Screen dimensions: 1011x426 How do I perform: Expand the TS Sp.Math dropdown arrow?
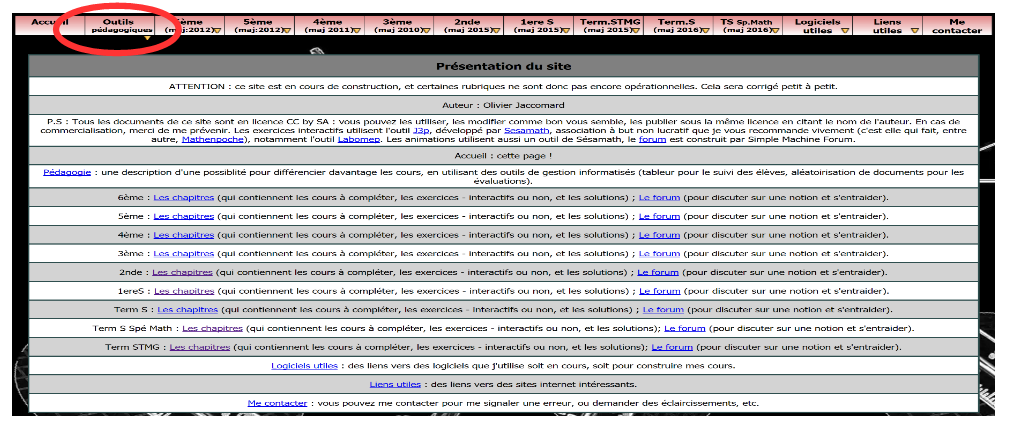774,30
